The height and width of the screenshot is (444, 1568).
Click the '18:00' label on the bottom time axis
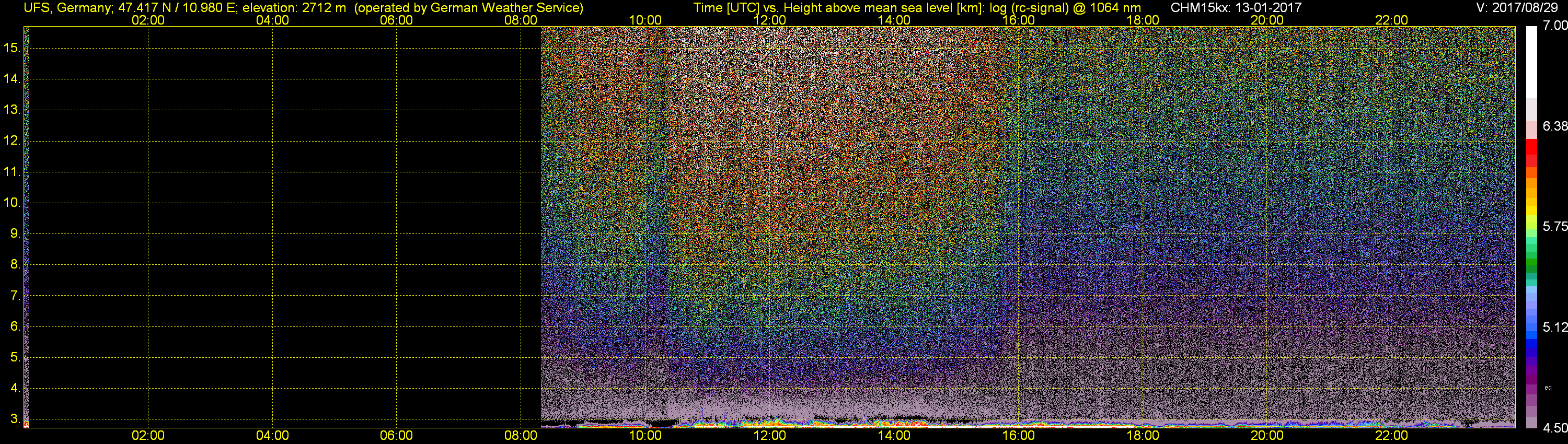pos(1143,436)
